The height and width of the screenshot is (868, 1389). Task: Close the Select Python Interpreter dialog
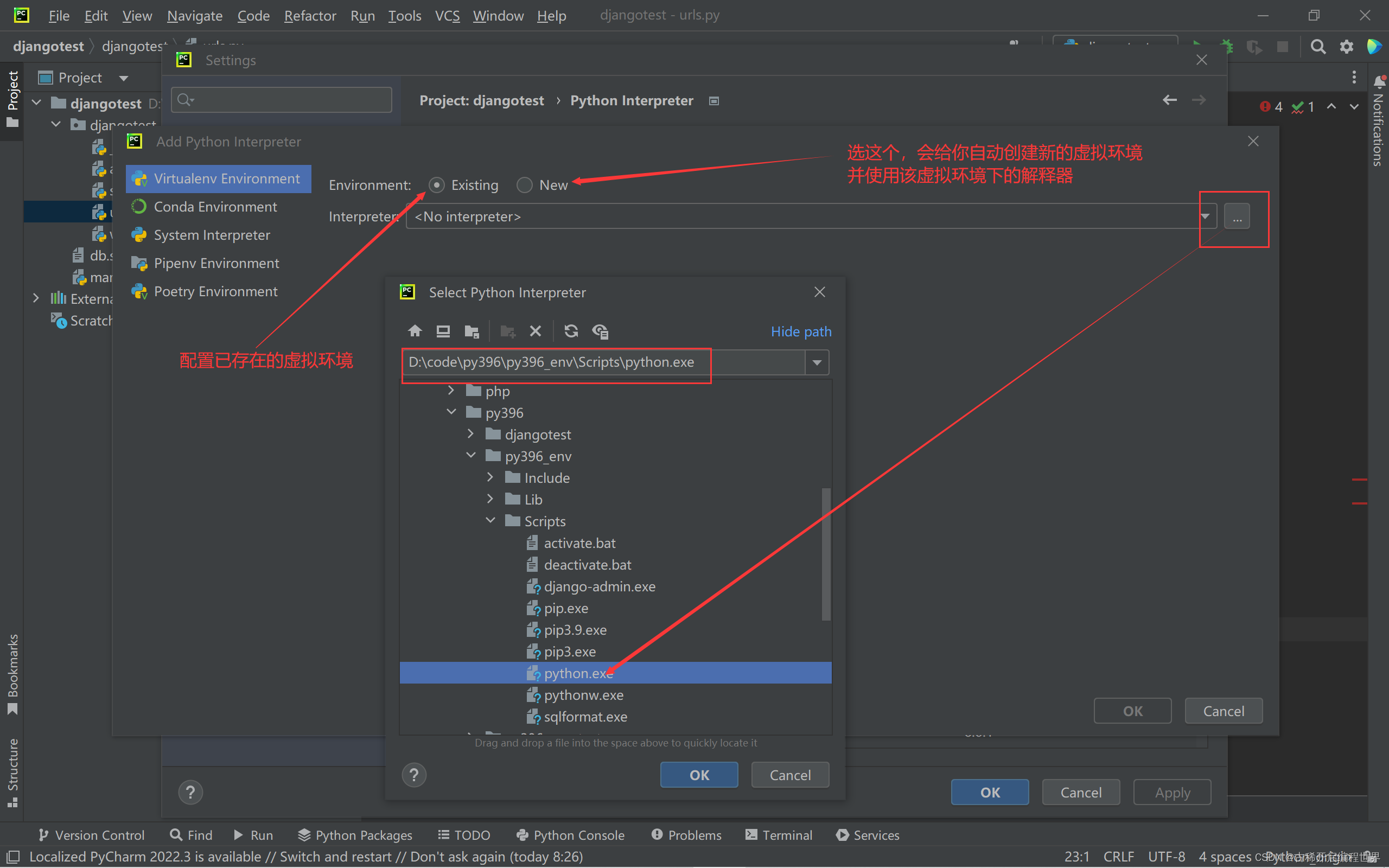tap(820, 292)
